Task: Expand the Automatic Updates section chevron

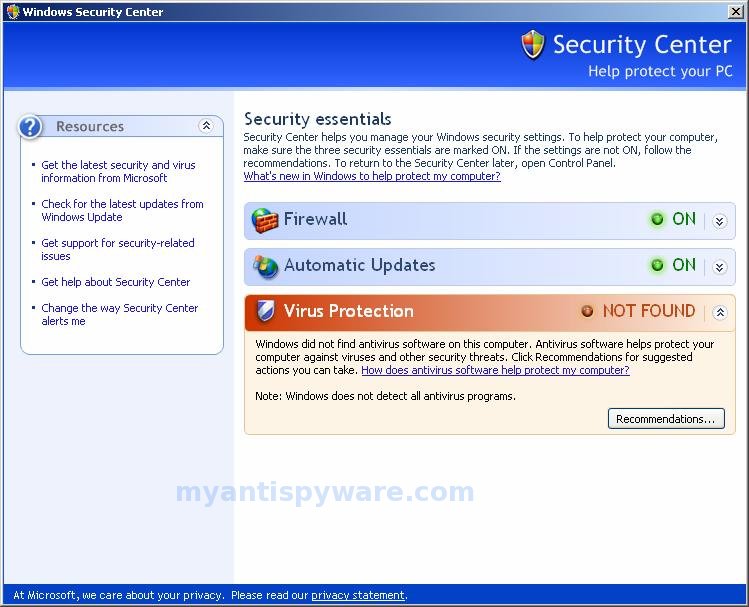Action: (x=719, y=267)
